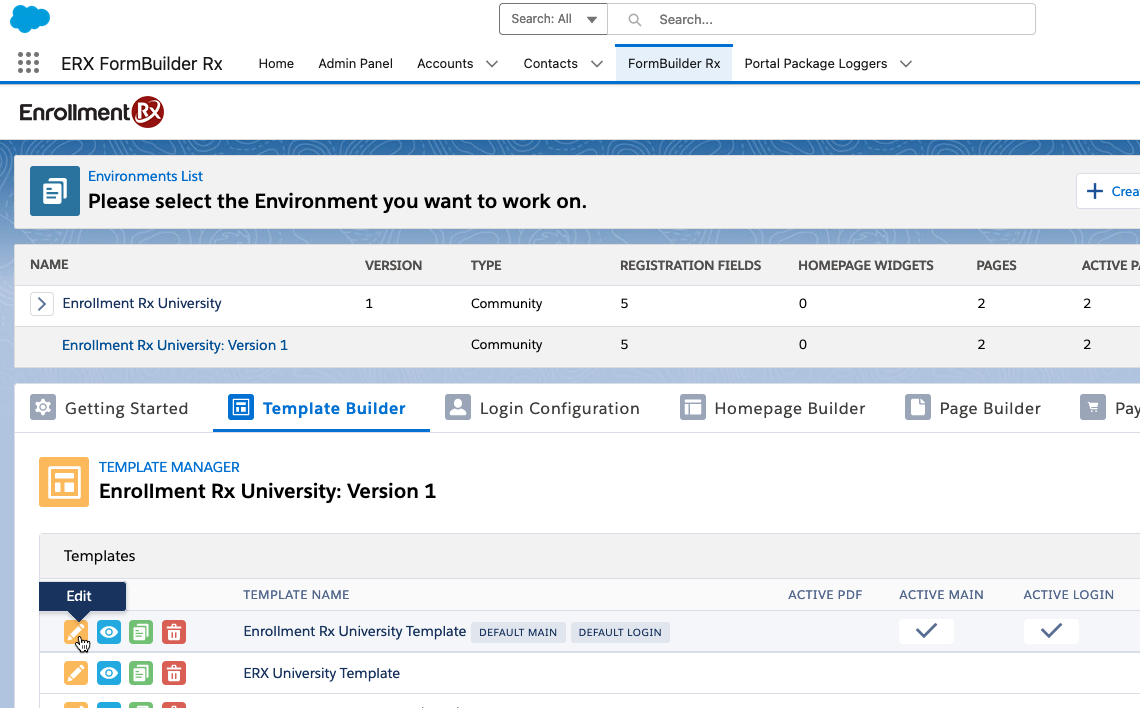1140x708 pixels.
Task: Click the magnifier icon in search bar
Action: (635, 20)
